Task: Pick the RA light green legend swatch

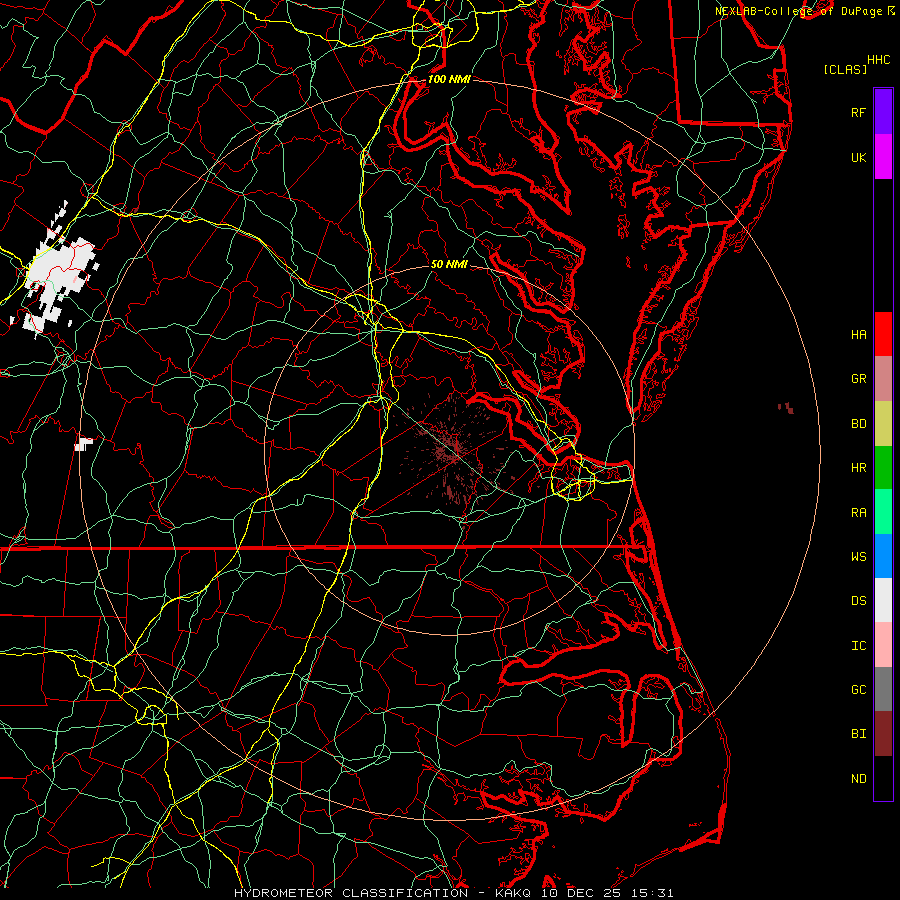Action: pos(883,512)
